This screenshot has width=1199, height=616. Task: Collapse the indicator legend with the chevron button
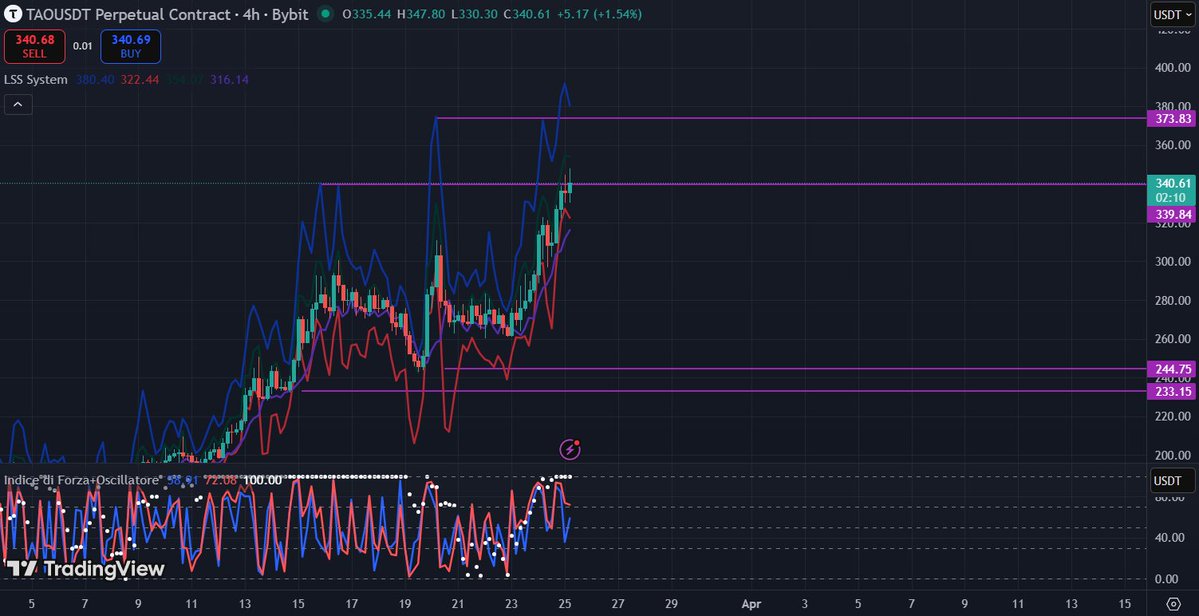tap(18, 105)
